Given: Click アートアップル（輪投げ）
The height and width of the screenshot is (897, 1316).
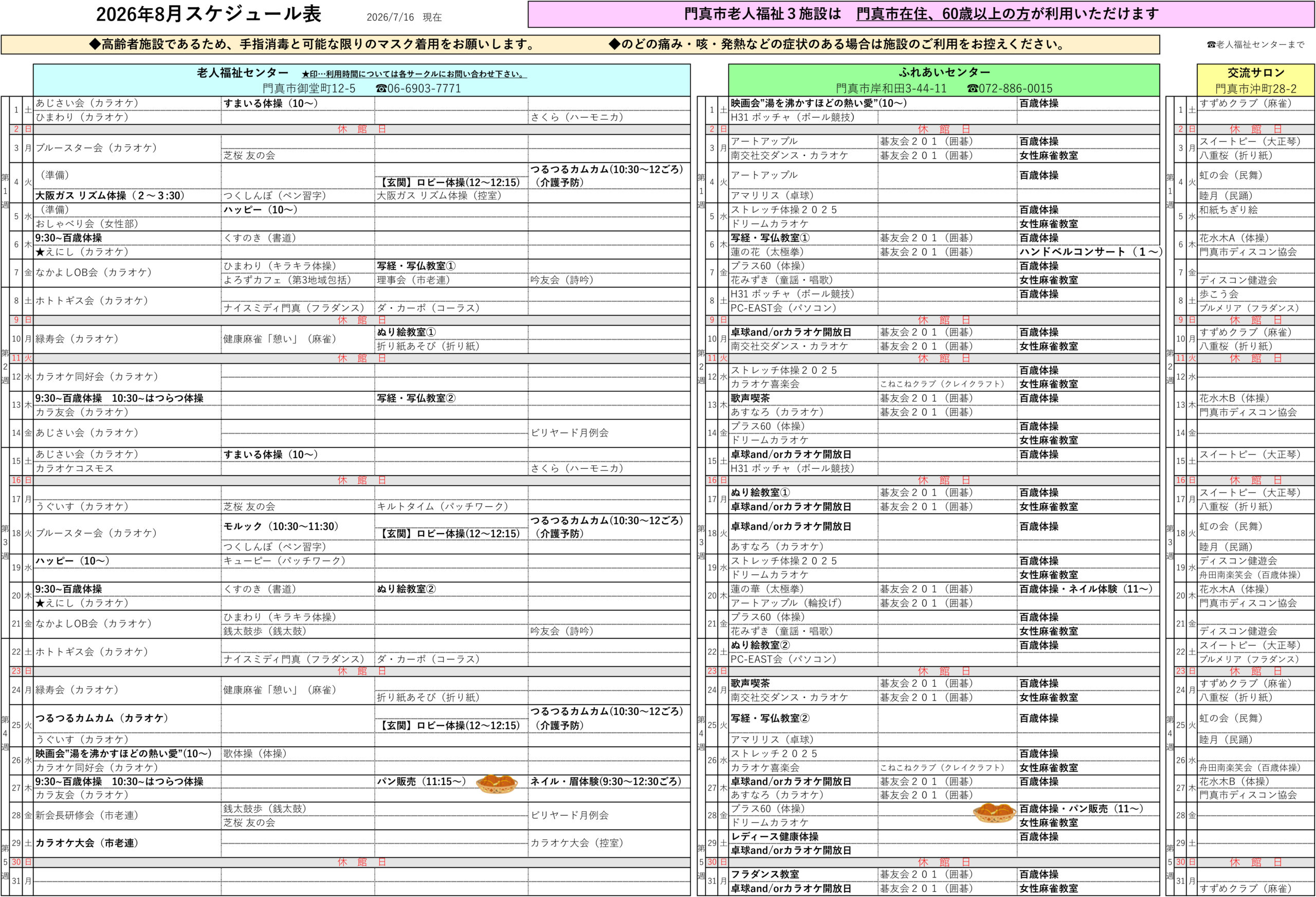Looking at the screenshot, I should 786,603.
